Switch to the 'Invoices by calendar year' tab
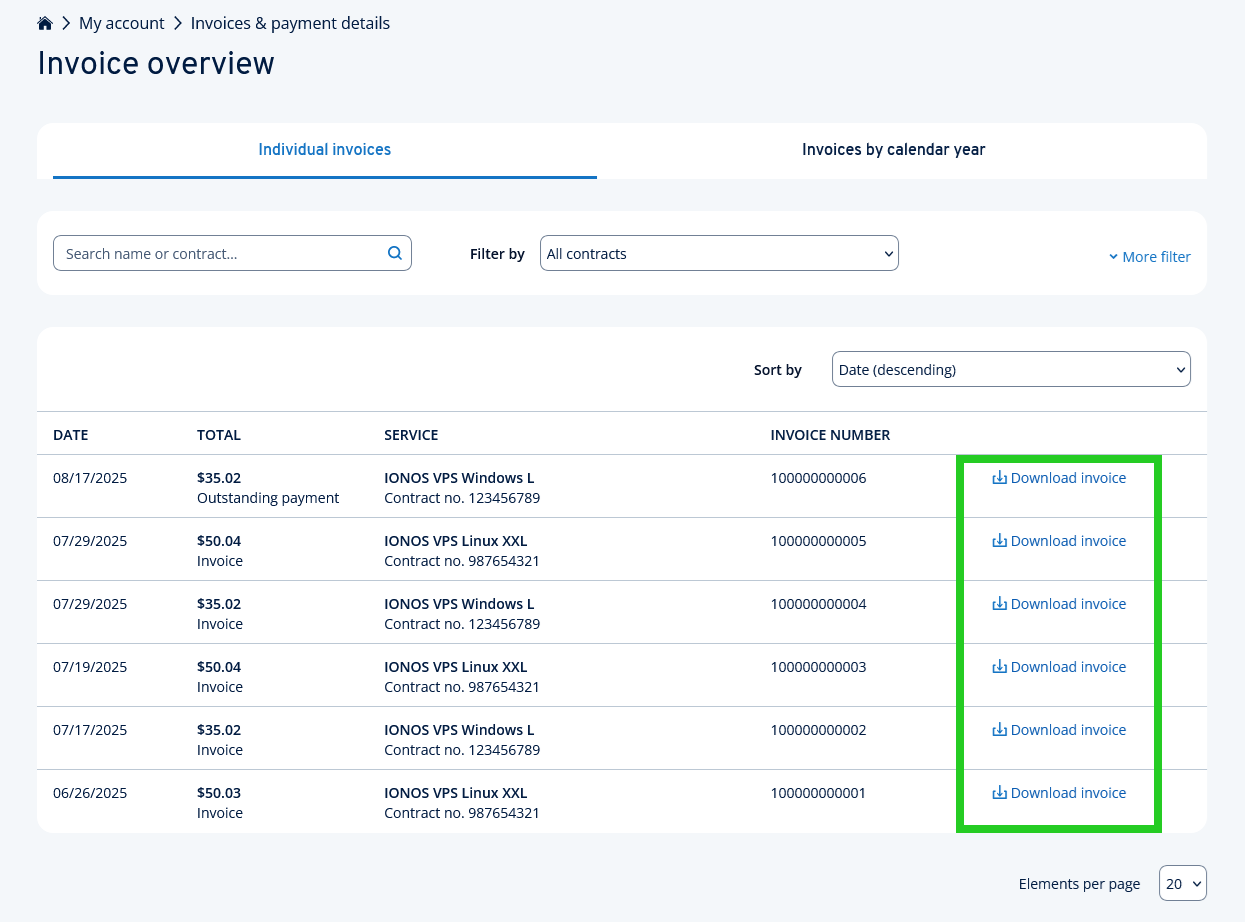 893,149
